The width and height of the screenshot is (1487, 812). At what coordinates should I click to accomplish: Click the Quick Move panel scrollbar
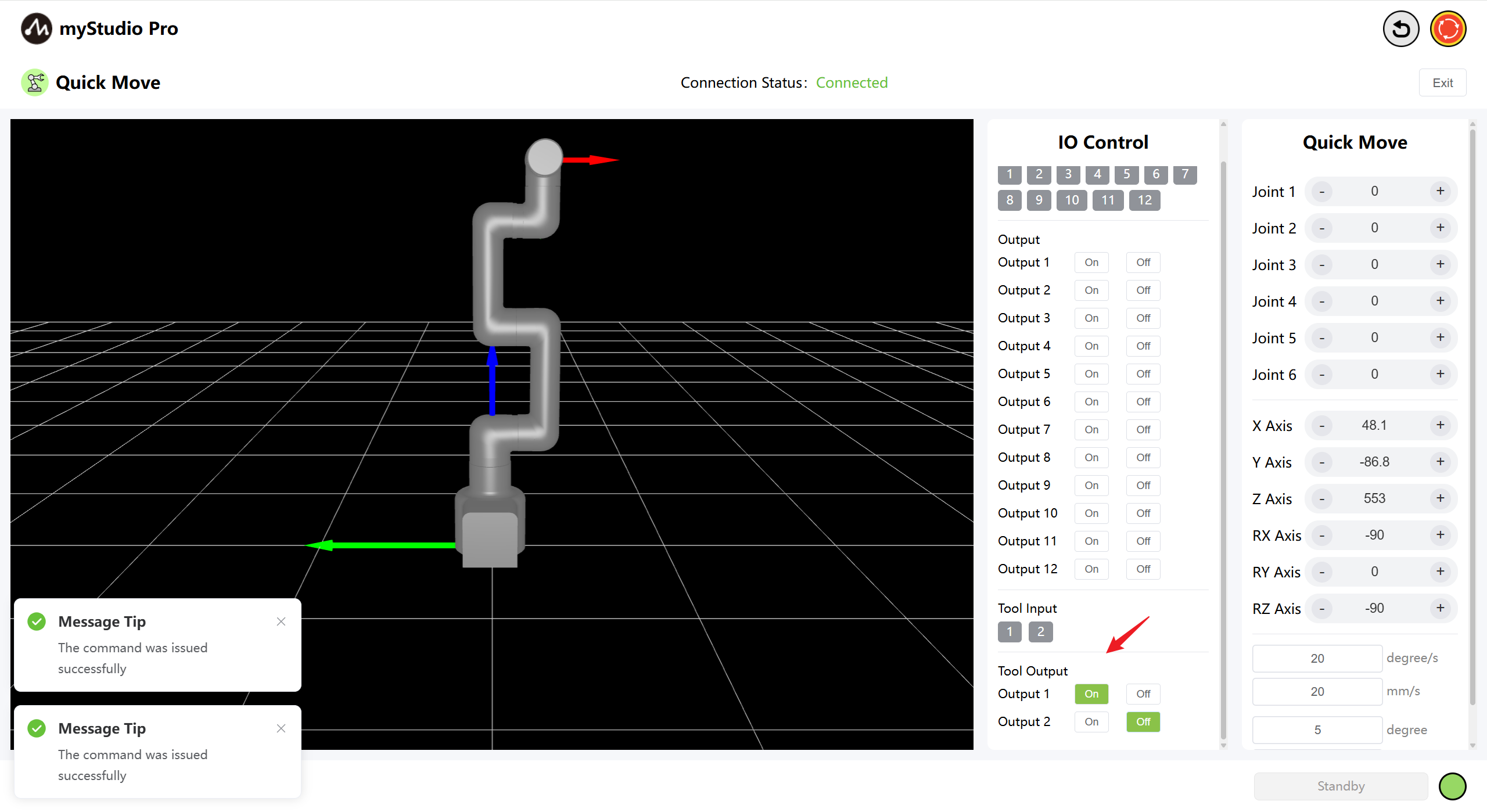coord(1472,418)
